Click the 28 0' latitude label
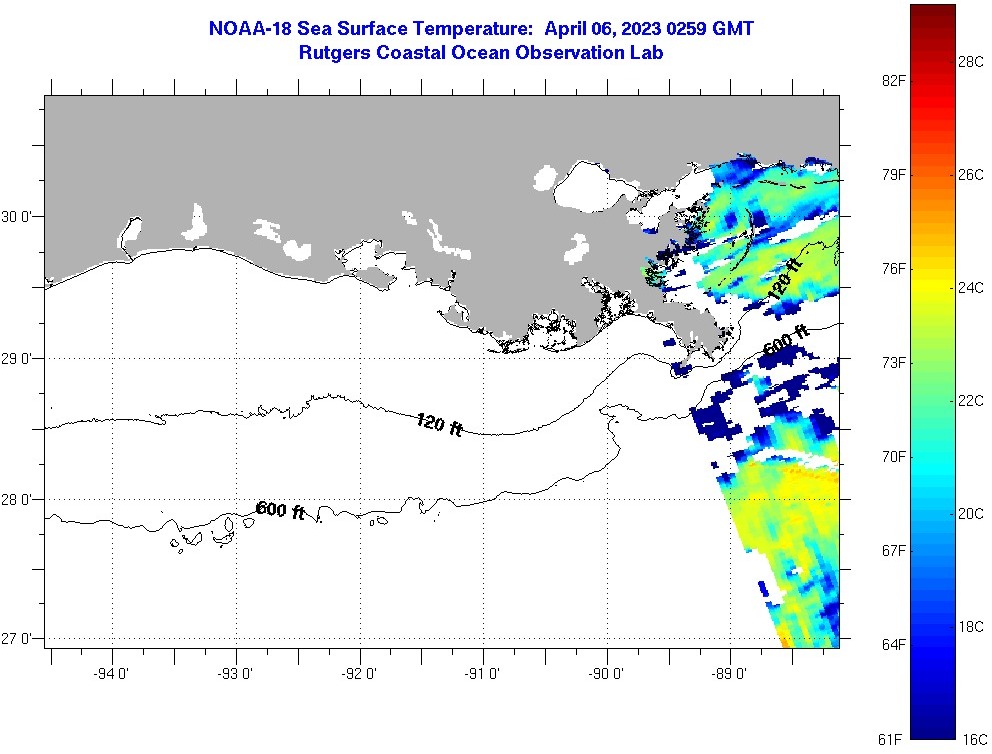 click(14, 500)
